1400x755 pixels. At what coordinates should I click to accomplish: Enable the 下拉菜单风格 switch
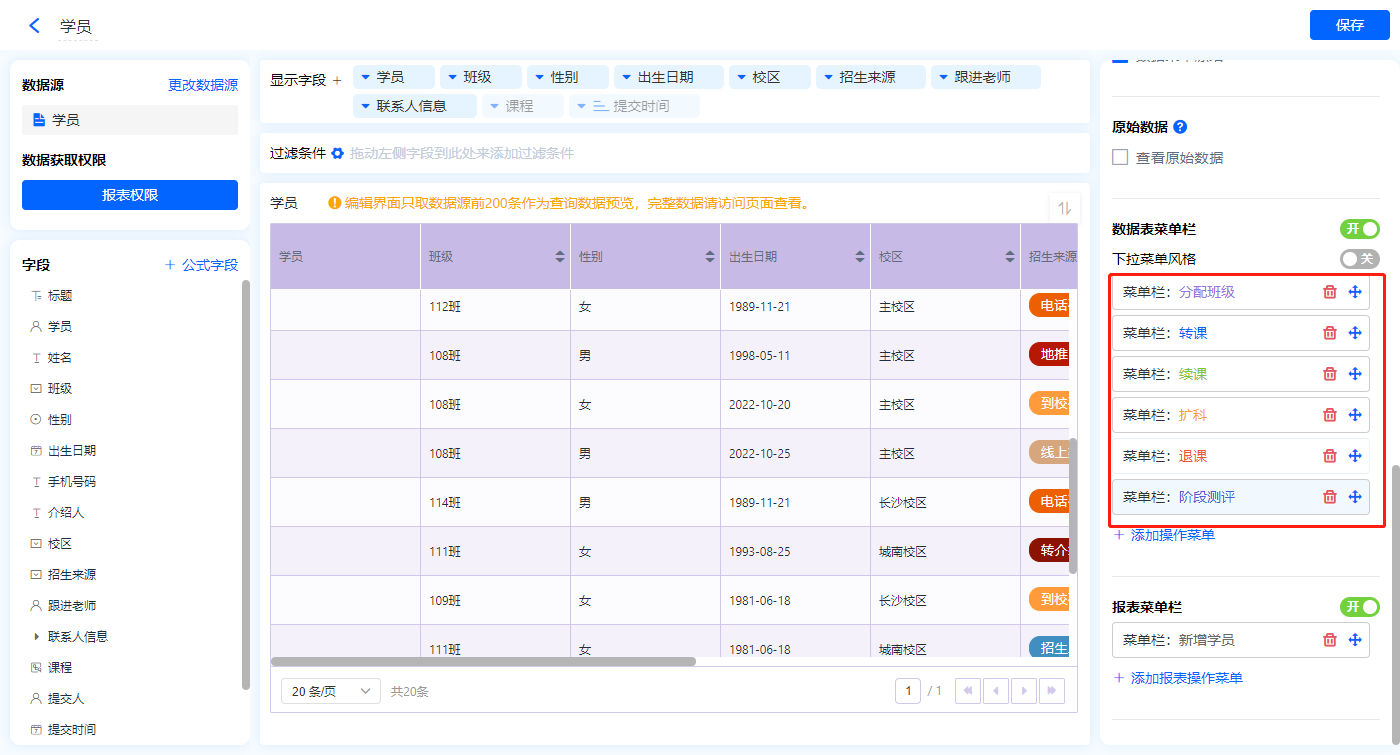1359,259
